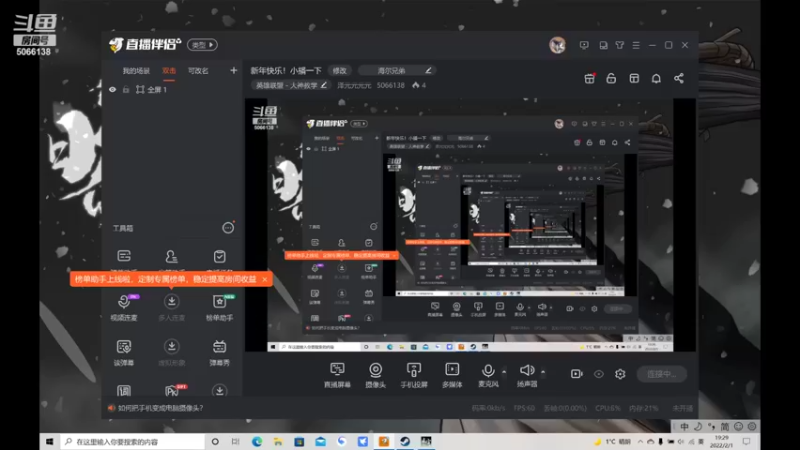Select the 全屏 1 source row
Screen dimensions: 800x450
[x=172, y=90]
